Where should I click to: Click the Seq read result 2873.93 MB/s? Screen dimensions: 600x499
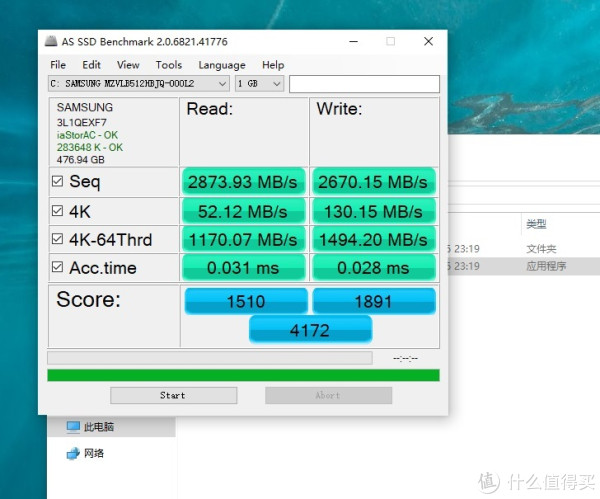point(243,182)
